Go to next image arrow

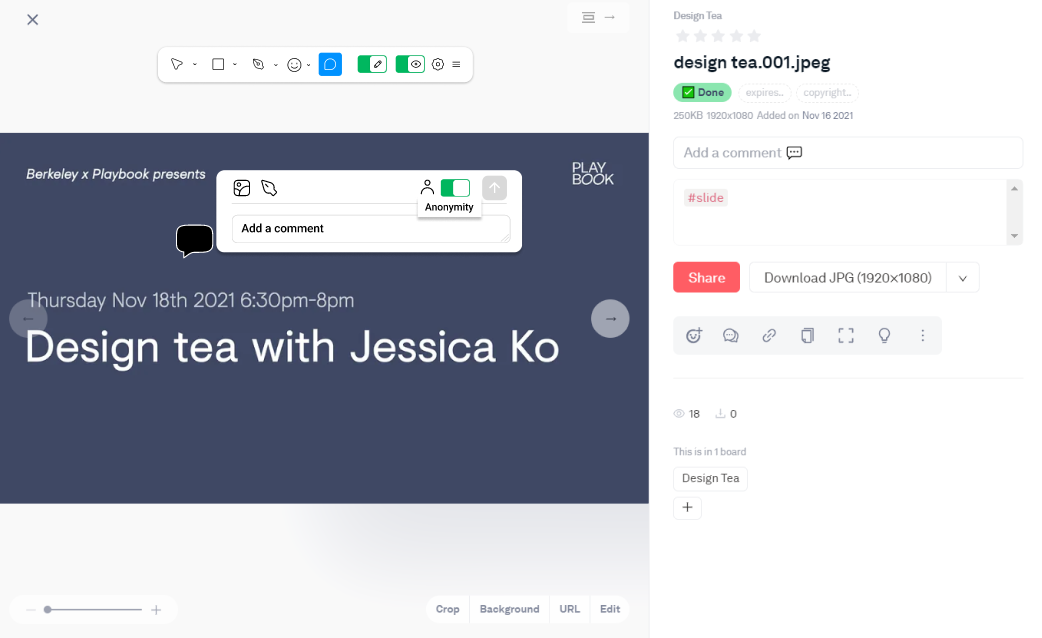pyautogui.click(x=610, y=319)
